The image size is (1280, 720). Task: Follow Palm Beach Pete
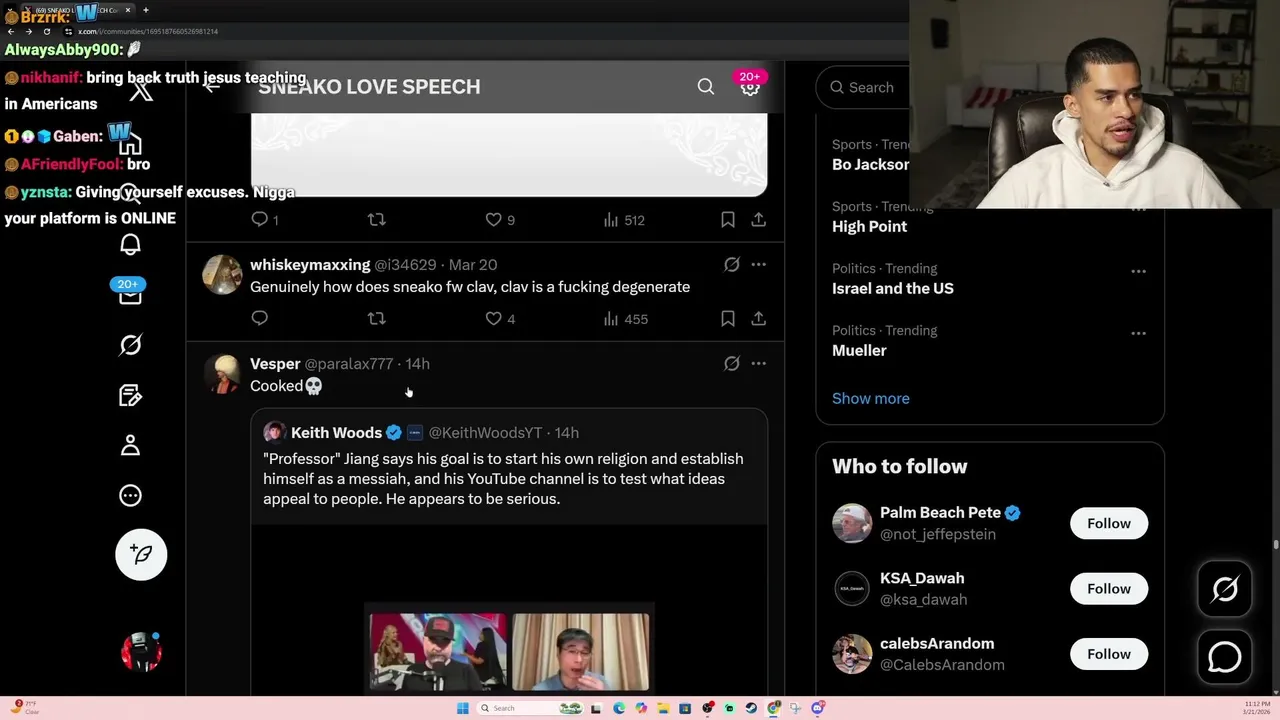click(1109, 523)
